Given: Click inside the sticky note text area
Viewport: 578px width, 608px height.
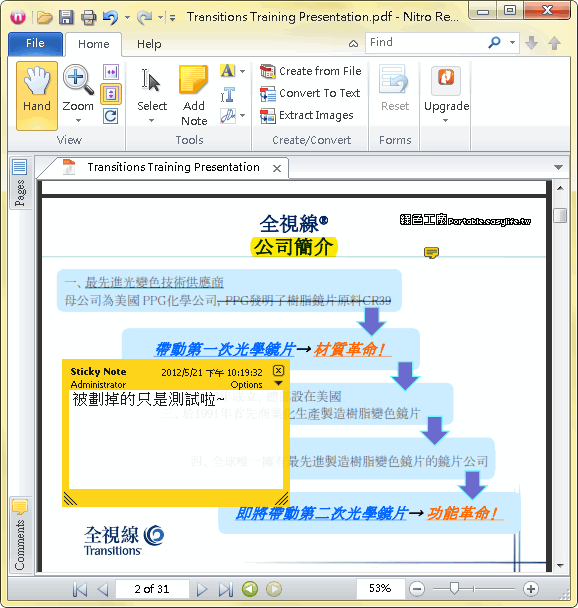Looking at the screenshot, I should 176,439.
